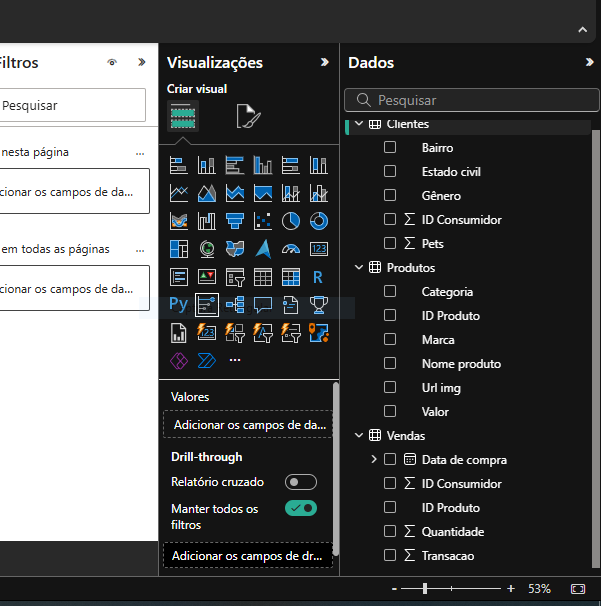Select the donut chart visual

click(319, 221)
